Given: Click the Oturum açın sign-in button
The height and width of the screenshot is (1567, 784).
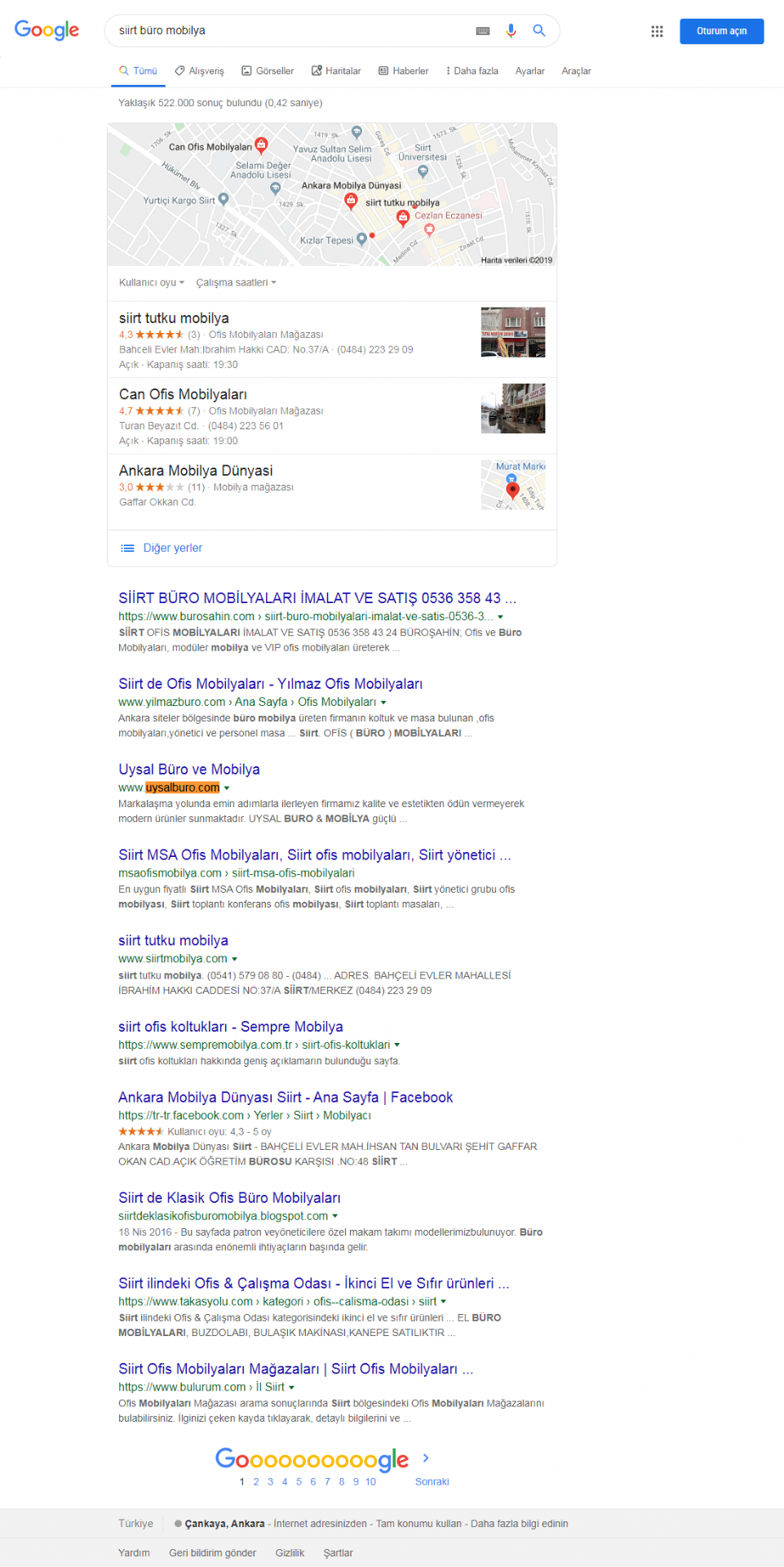Looking at the screenshot, I should (x=722, y=31).
